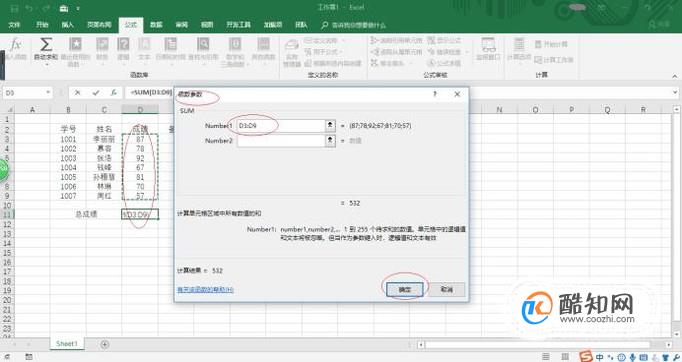This screenshot has width=682, height=362.
Task: Open Math & Trig functions icon
Action: tap(235, 45)
